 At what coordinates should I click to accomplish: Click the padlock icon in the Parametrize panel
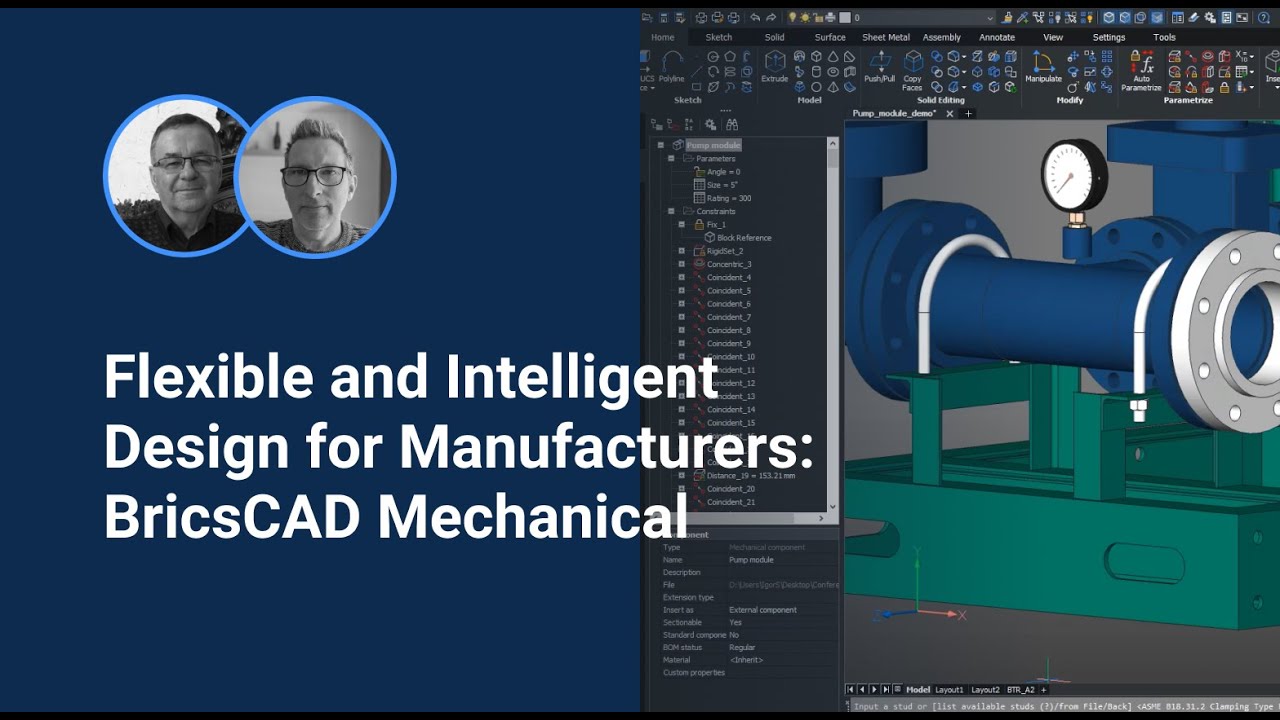1224,87
